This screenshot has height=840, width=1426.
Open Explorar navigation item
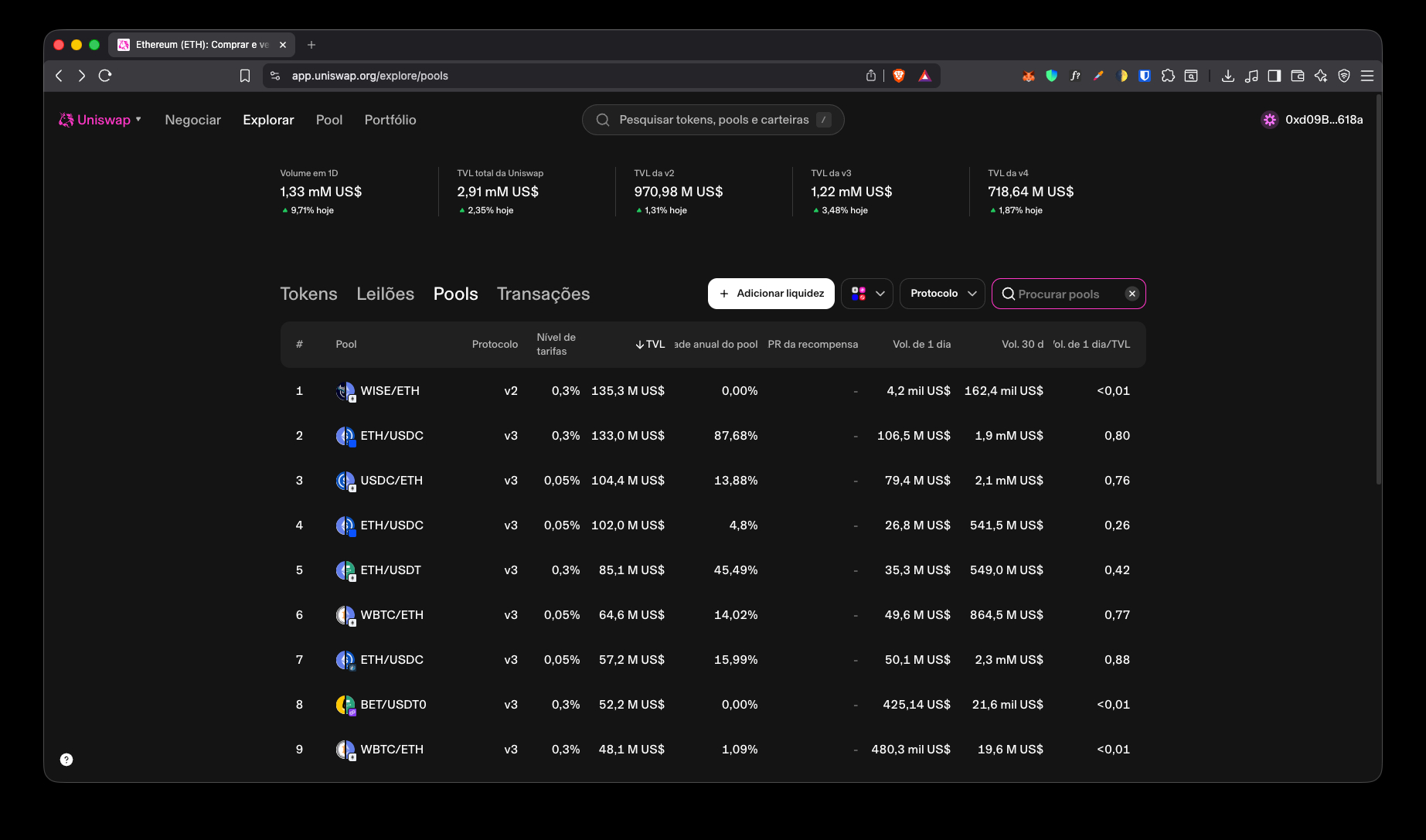pyautogui.click(x=268, y=120)
